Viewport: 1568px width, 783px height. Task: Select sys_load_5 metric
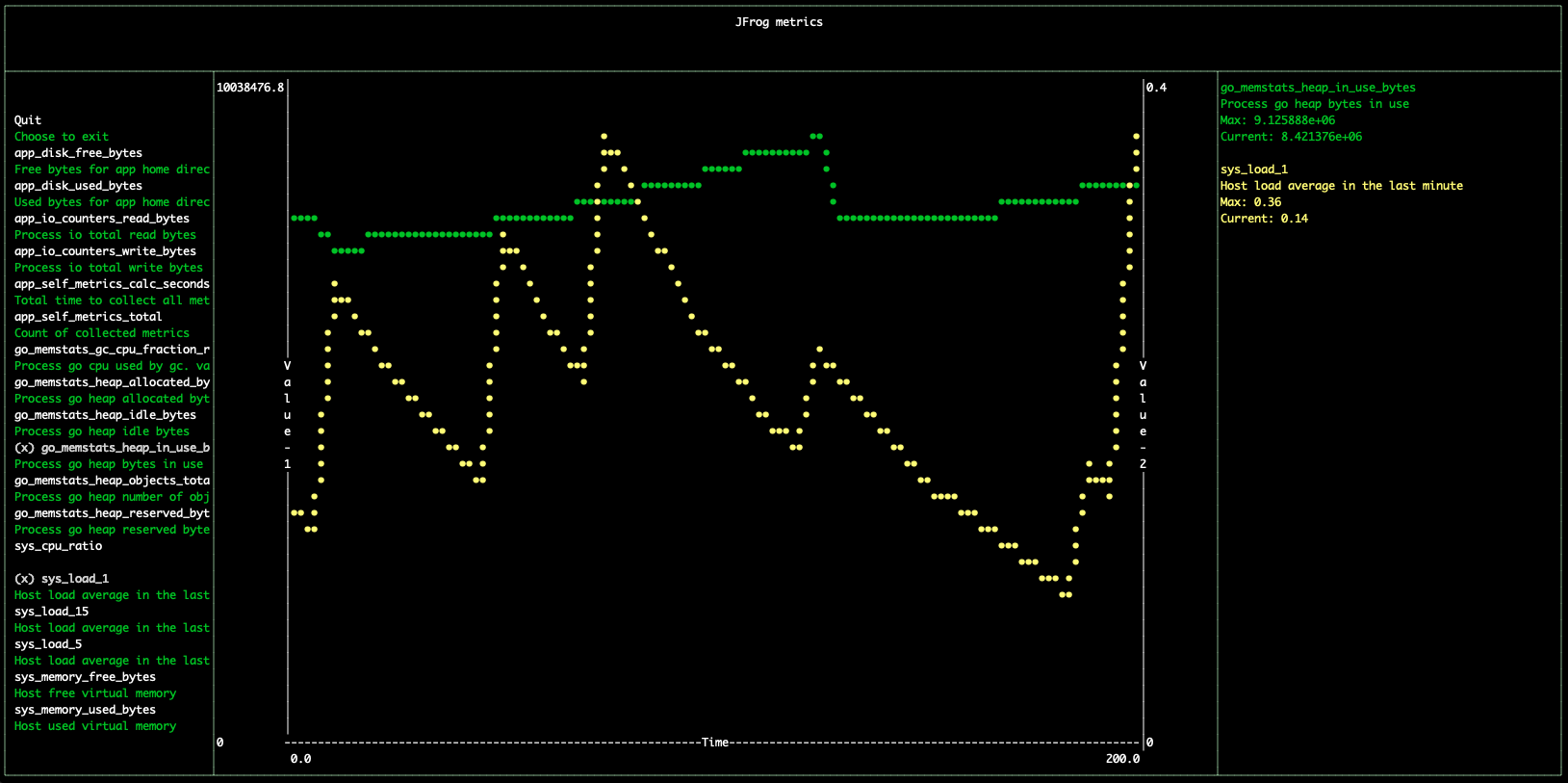(48, 644)
